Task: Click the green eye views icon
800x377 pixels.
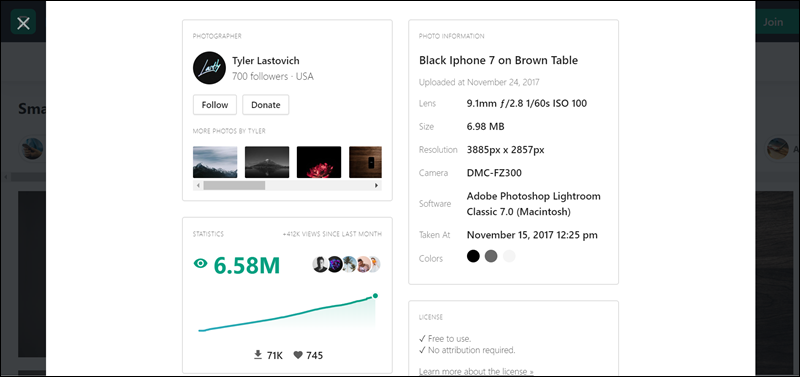Action: [201, 263]
